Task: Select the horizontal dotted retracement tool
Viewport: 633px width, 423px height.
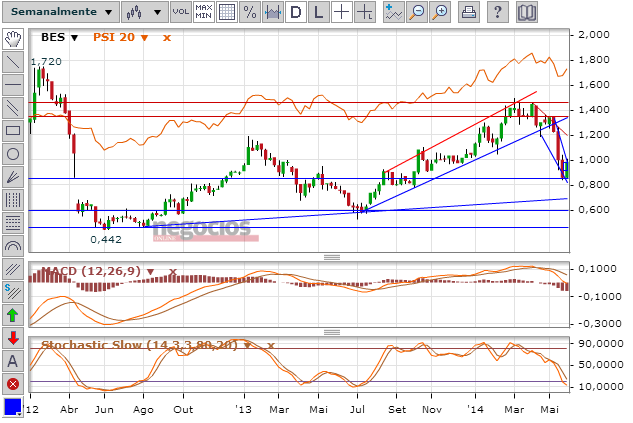Action: (13, 223)
